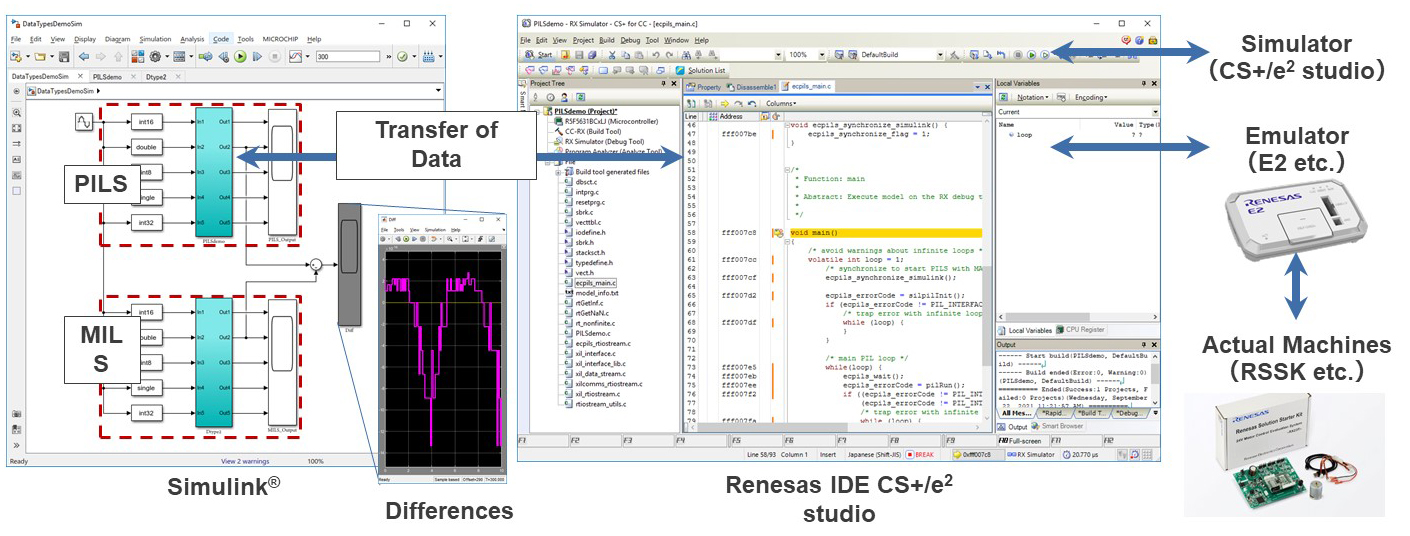Image resolution: width=1410 pixels, height=536 pixels.
Task: Click the int16 conversion block in PILS
Action: (148, 122)
